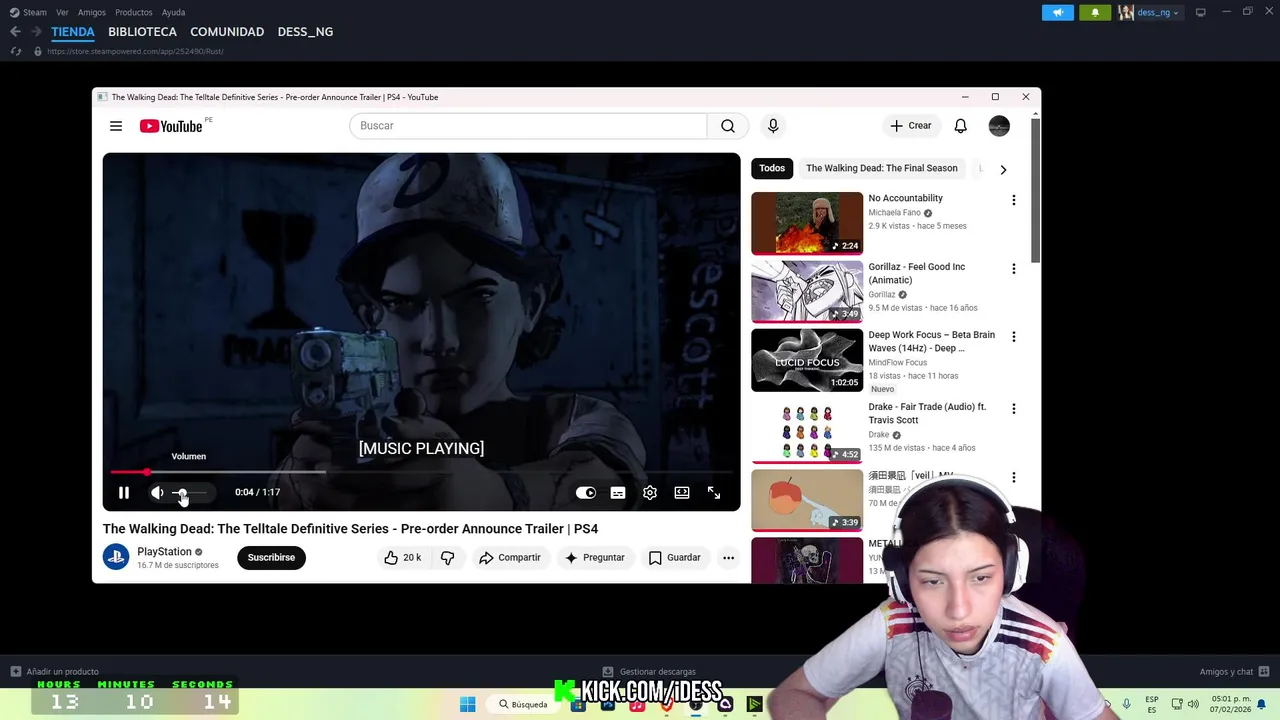Toggle subtitles with the CC icon
The image size is (1280, 720).
pos(618,493)
